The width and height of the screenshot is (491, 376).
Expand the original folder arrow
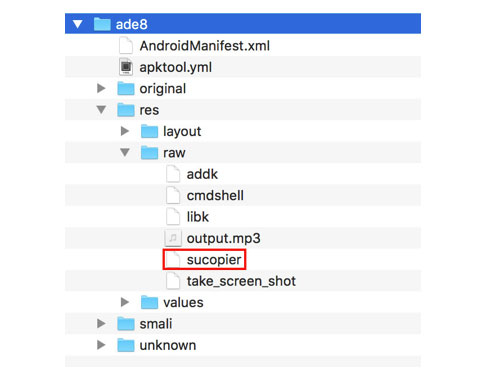tap(101, 88)
